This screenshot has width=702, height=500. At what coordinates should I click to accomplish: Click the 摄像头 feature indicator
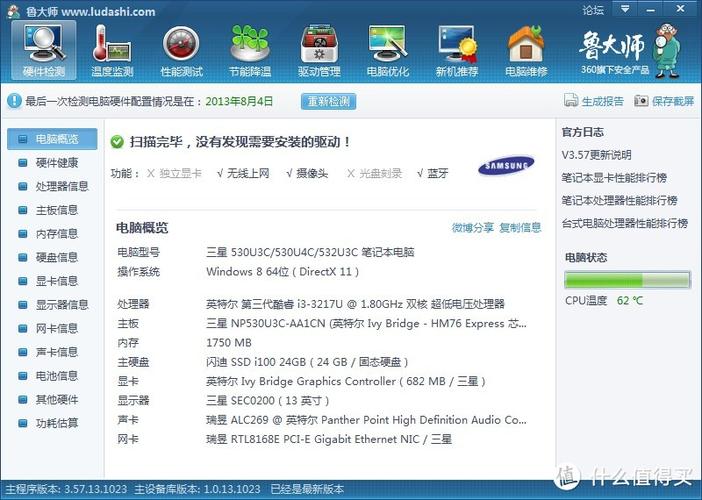(307, 173)
